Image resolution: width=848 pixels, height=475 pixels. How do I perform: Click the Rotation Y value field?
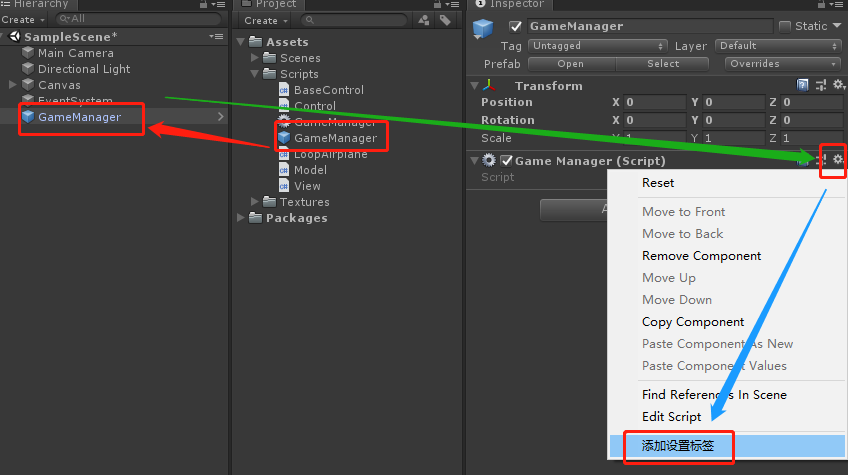(x=733, y=120)
